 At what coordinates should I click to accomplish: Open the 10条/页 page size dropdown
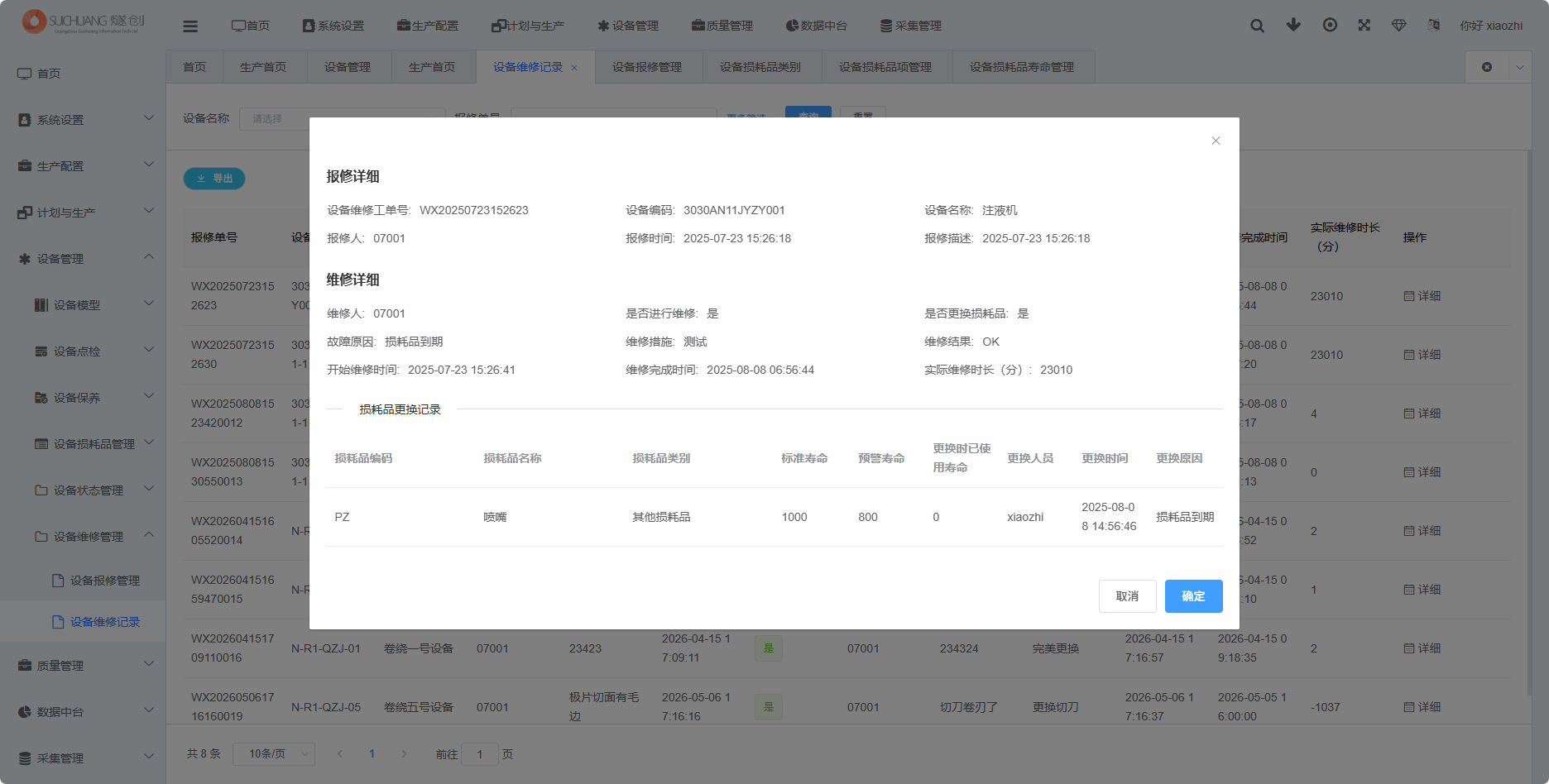[x=274, y=754]
